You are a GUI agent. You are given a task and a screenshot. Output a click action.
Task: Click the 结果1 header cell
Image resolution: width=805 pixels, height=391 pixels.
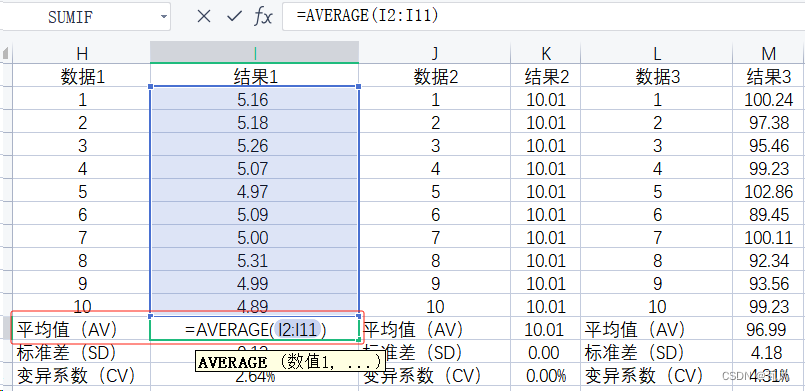[x=255, y=76]
